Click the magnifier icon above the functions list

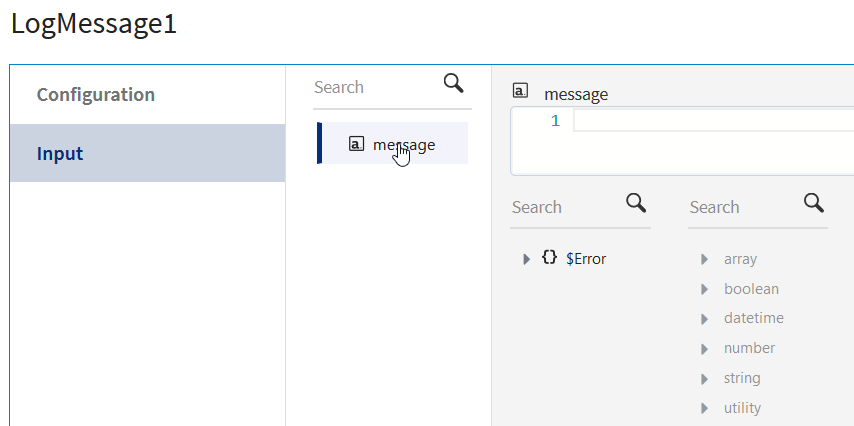click(814, 204)
